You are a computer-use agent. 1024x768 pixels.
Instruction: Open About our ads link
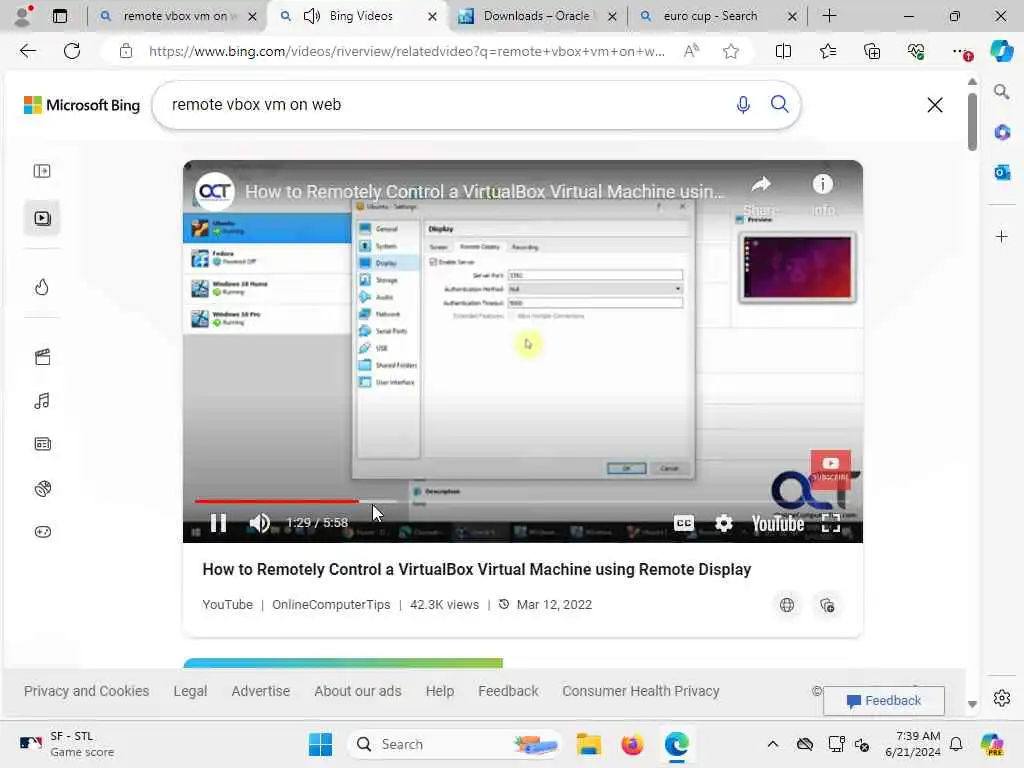coord(358,691)
